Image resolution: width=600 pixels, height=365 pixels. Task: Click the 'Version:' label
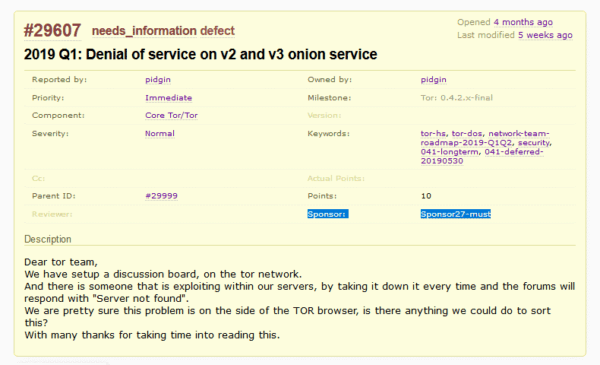coord(324,116)
